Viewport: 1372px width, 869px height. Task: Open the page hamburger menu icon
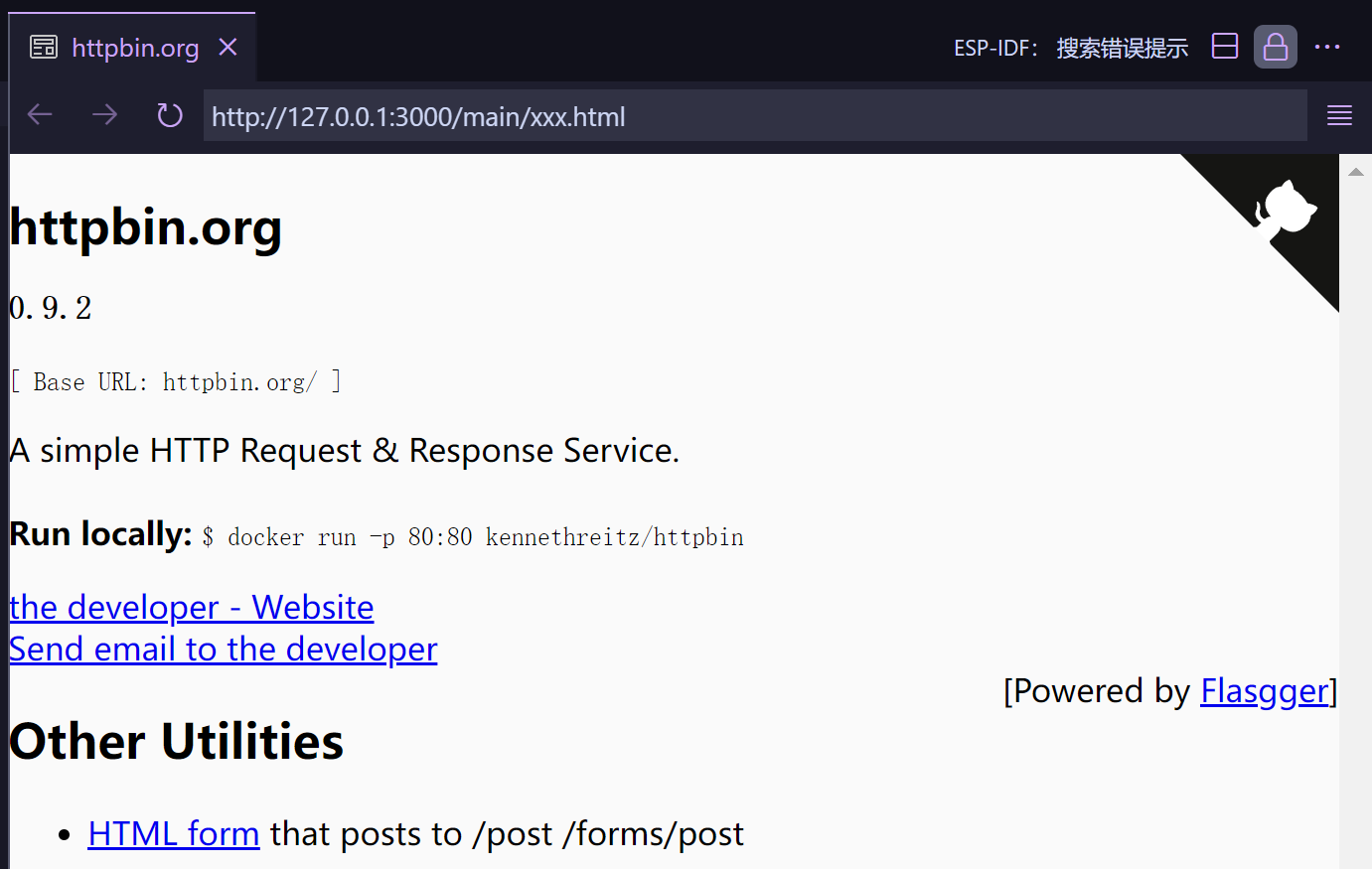(x=1339, y=114)
